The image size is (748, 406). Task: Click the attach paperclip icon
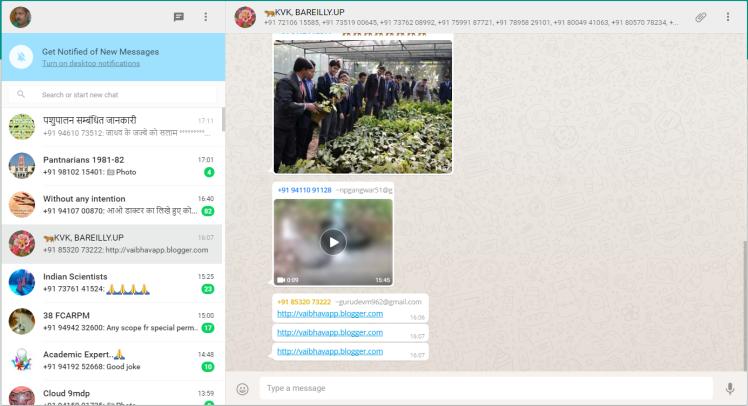(x=700, y=17)
